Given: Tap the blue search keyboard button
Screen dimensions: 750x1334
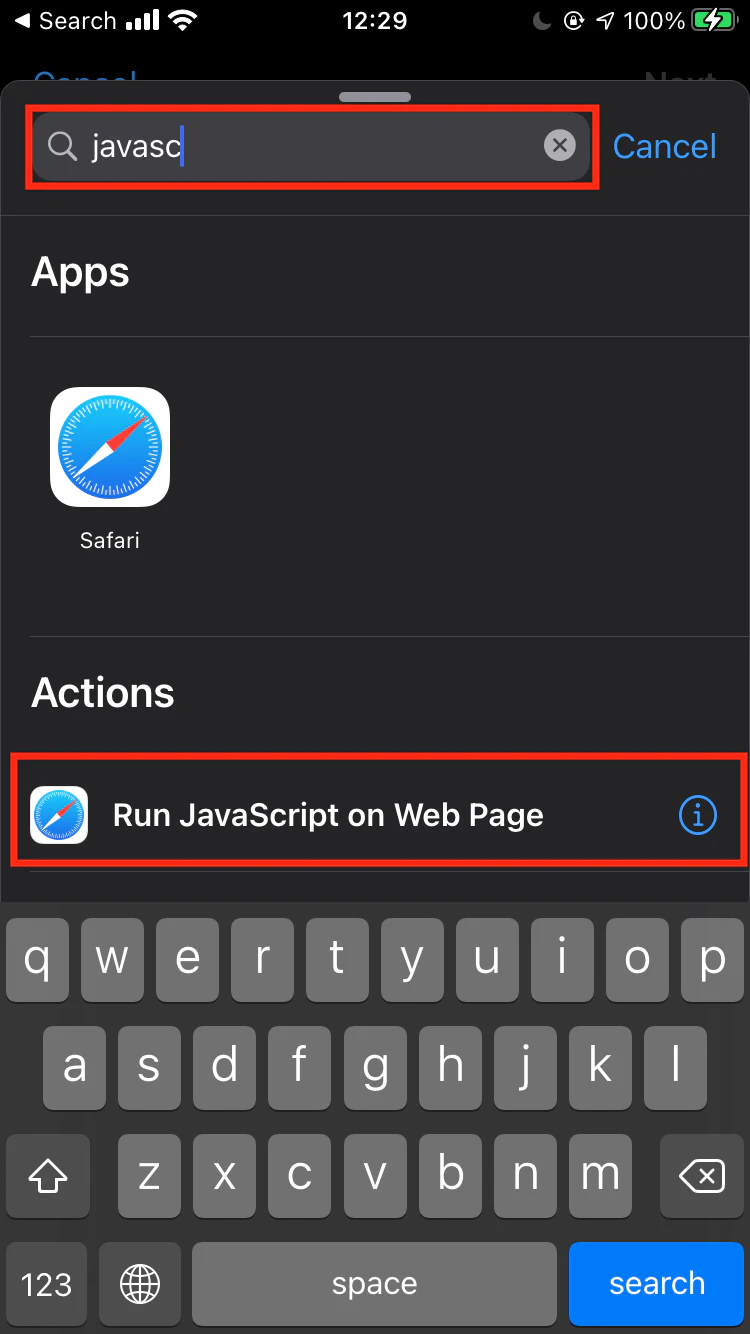Looking at the screenshot, I should click(657, 1284).
